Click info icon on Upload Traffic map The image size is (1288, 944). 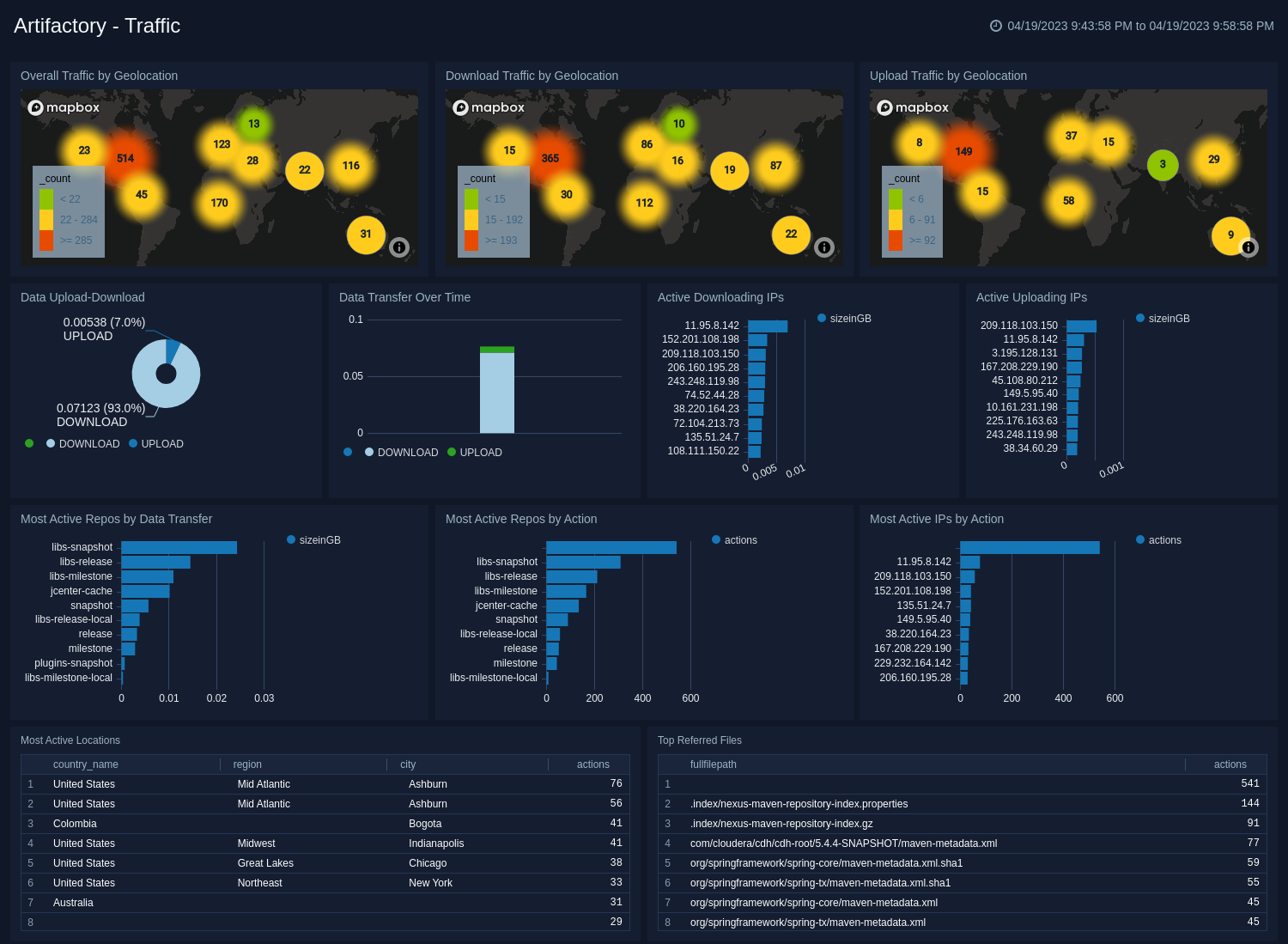pyautogui.click(x=1249, y=247)
